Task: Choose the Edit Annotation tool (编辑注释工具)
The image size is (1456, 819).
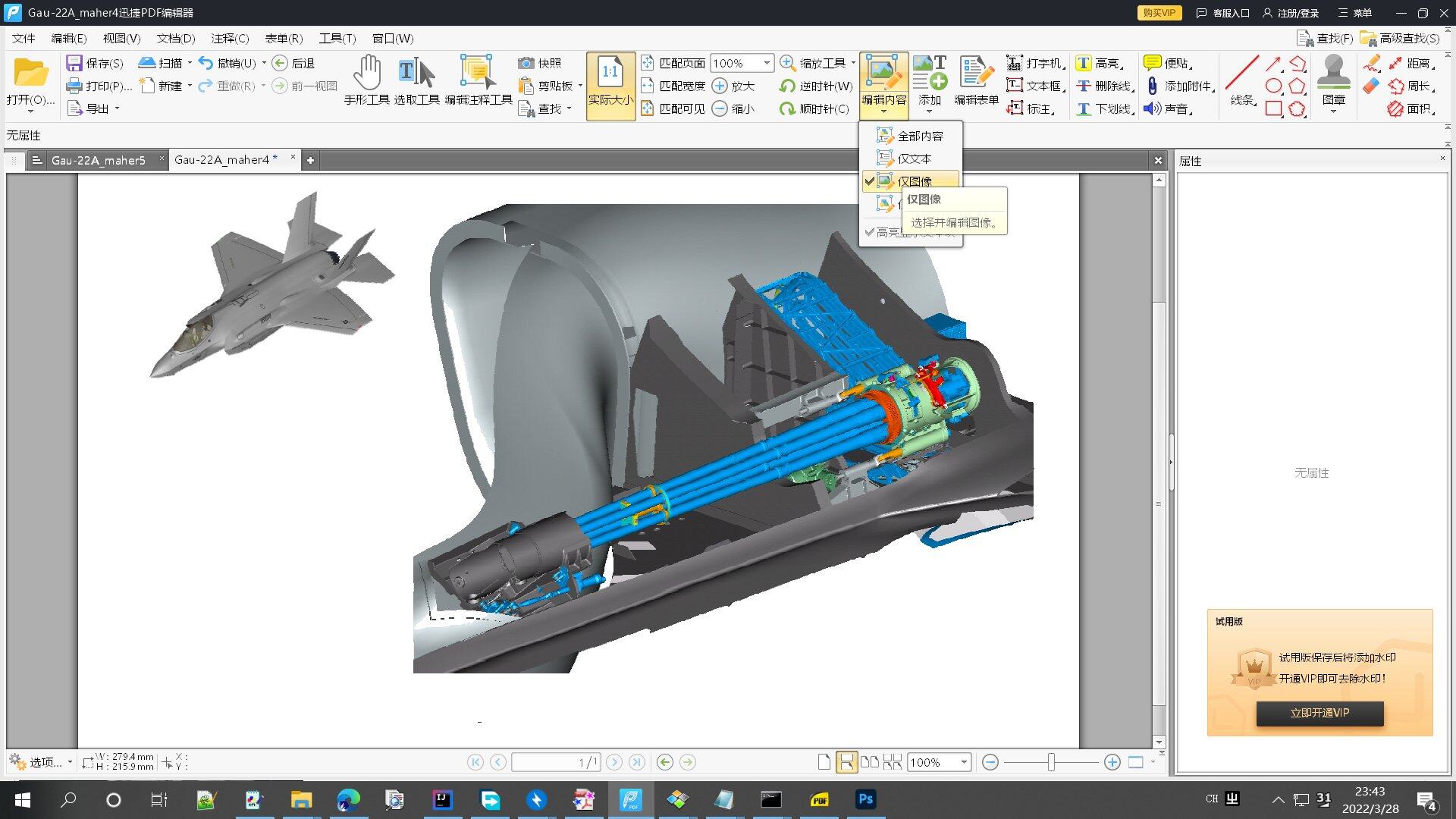Action: pos(478,80)
